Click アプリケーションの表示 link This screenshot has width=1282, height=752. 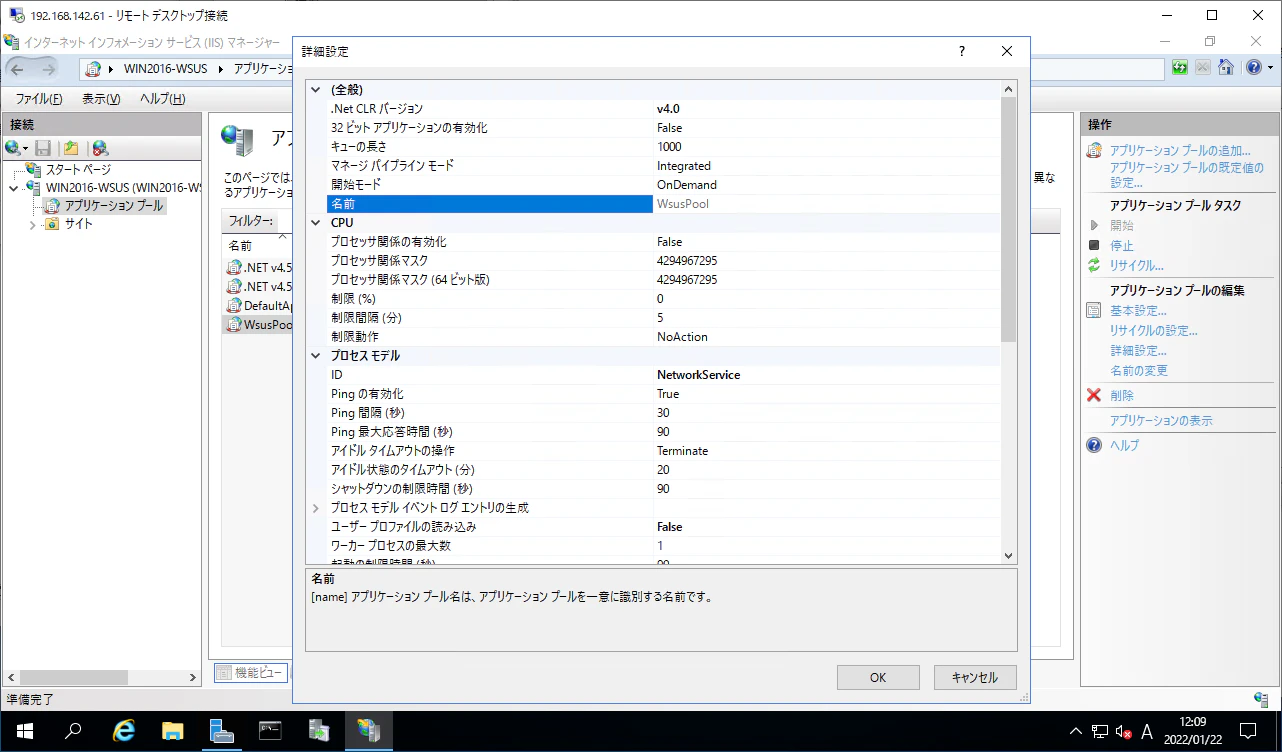[1161, 421]
